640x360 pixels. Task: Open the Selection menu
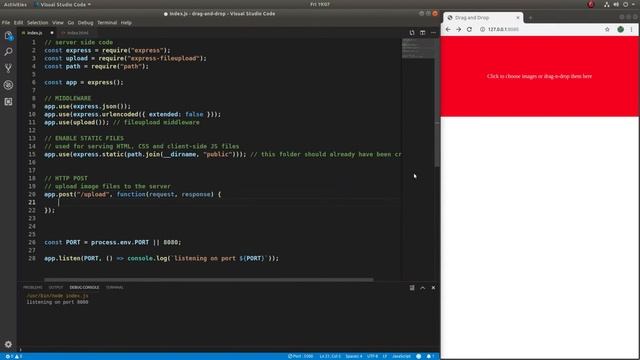point(38,23)
